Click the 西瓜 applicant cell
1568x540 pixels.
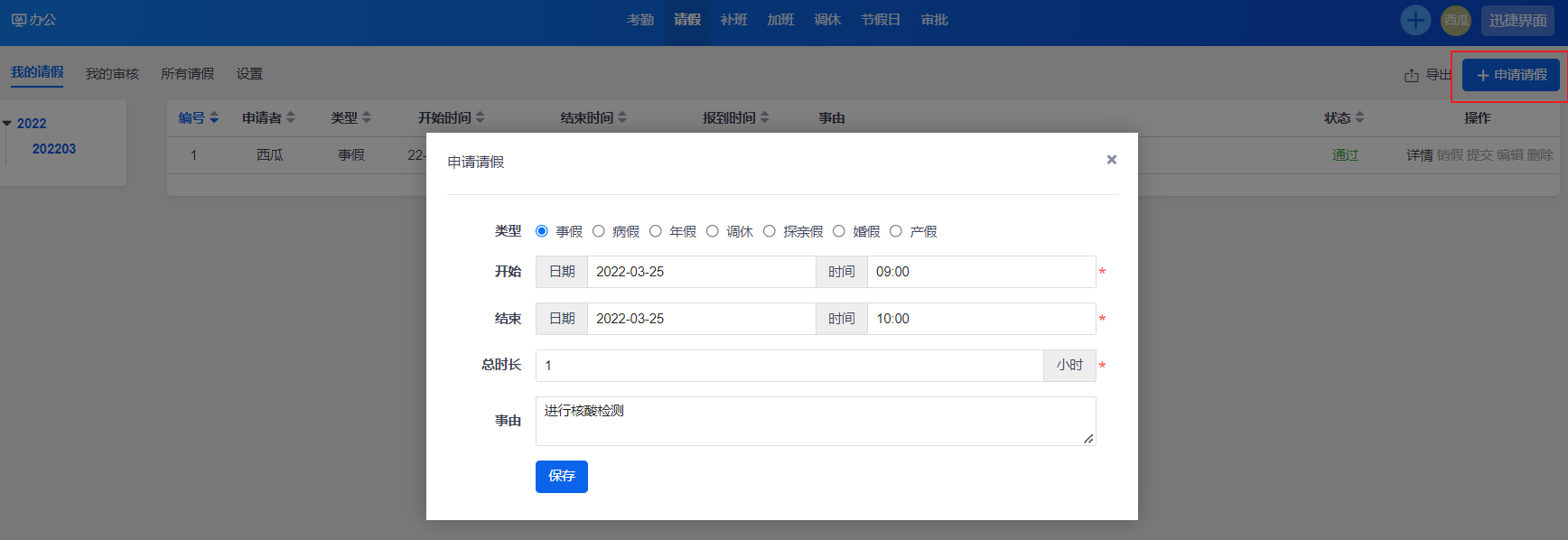[x=270, y=155]
